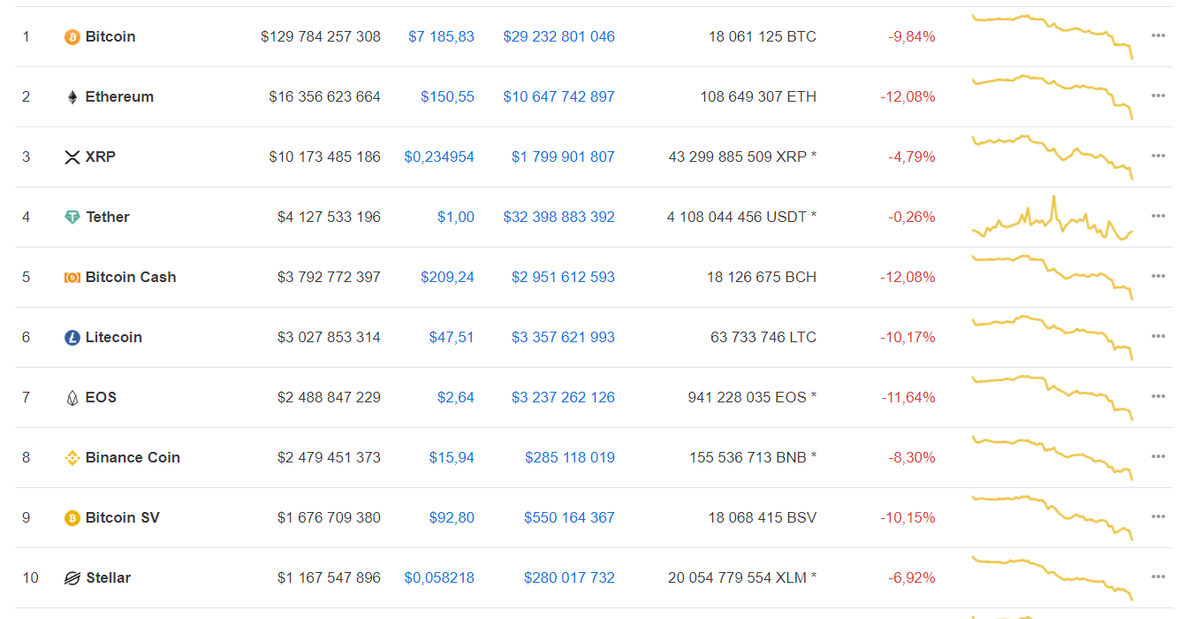Select the Bitcoin SV logo
Screen dimensions: 1200x619
pos(70,517)
